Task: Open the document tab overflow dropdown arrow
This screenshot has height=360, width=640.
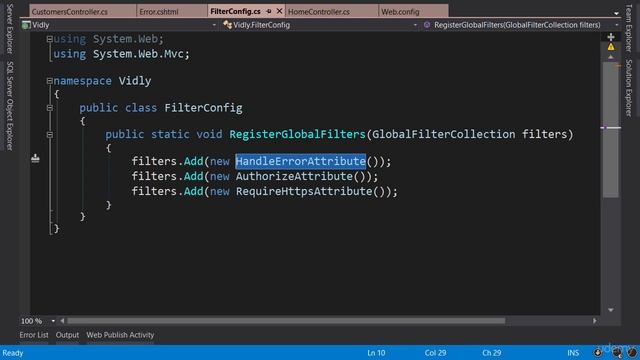Action: tap(616, 13)
